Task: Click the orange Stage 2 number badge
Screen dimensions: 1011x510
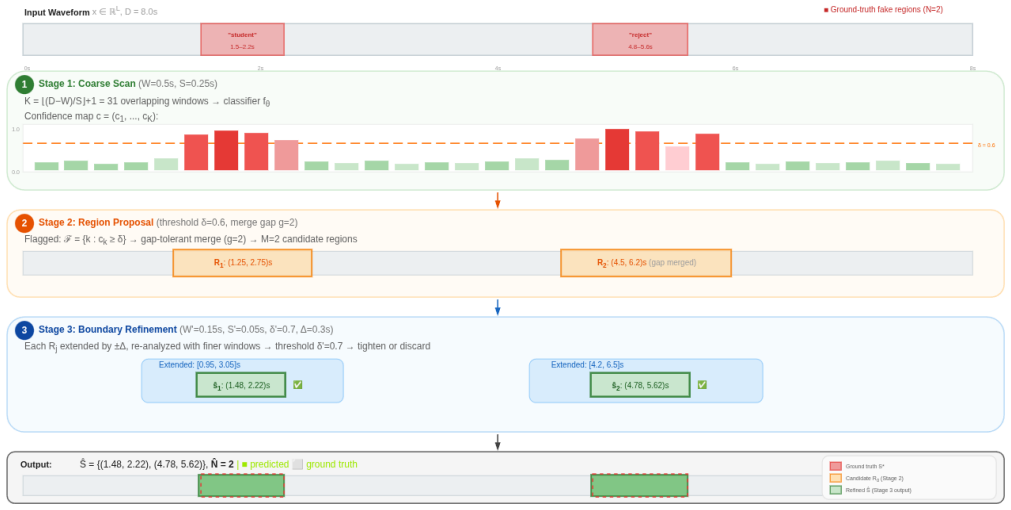Action: (25, 223)
